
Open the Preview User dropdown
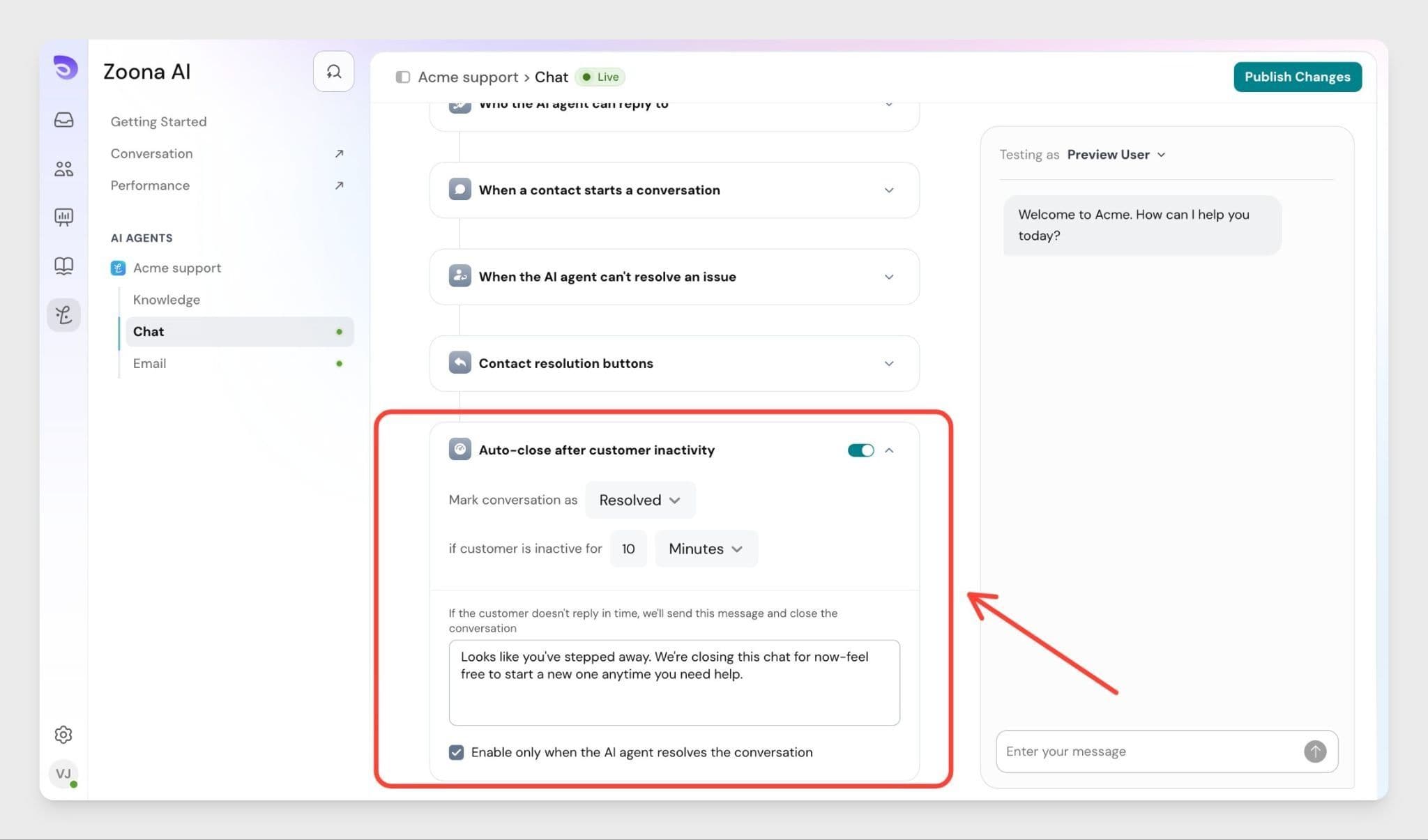pos(1116,155)
